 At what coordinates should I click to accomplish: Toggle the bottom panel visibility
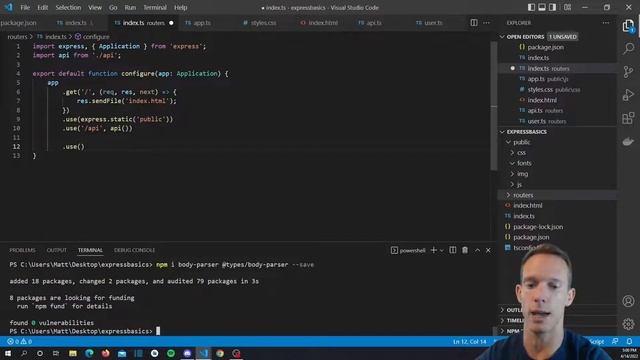[542, 7]
